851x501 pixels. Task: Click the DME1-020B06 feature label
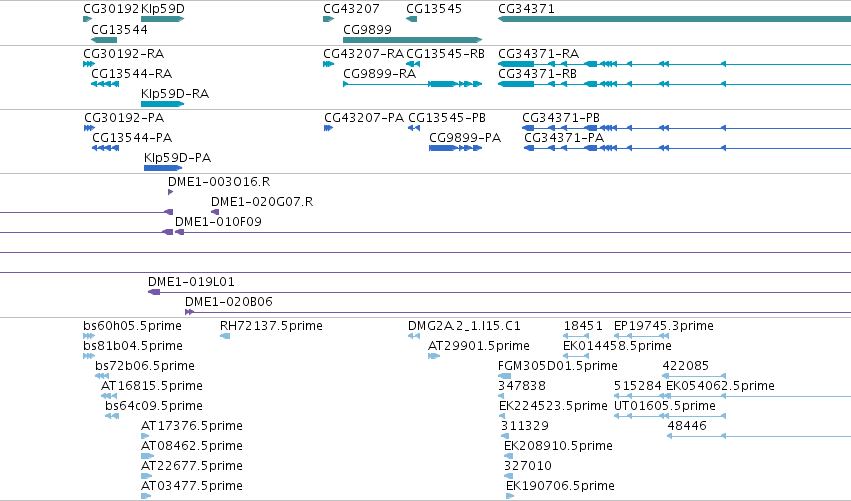[229, 302]
